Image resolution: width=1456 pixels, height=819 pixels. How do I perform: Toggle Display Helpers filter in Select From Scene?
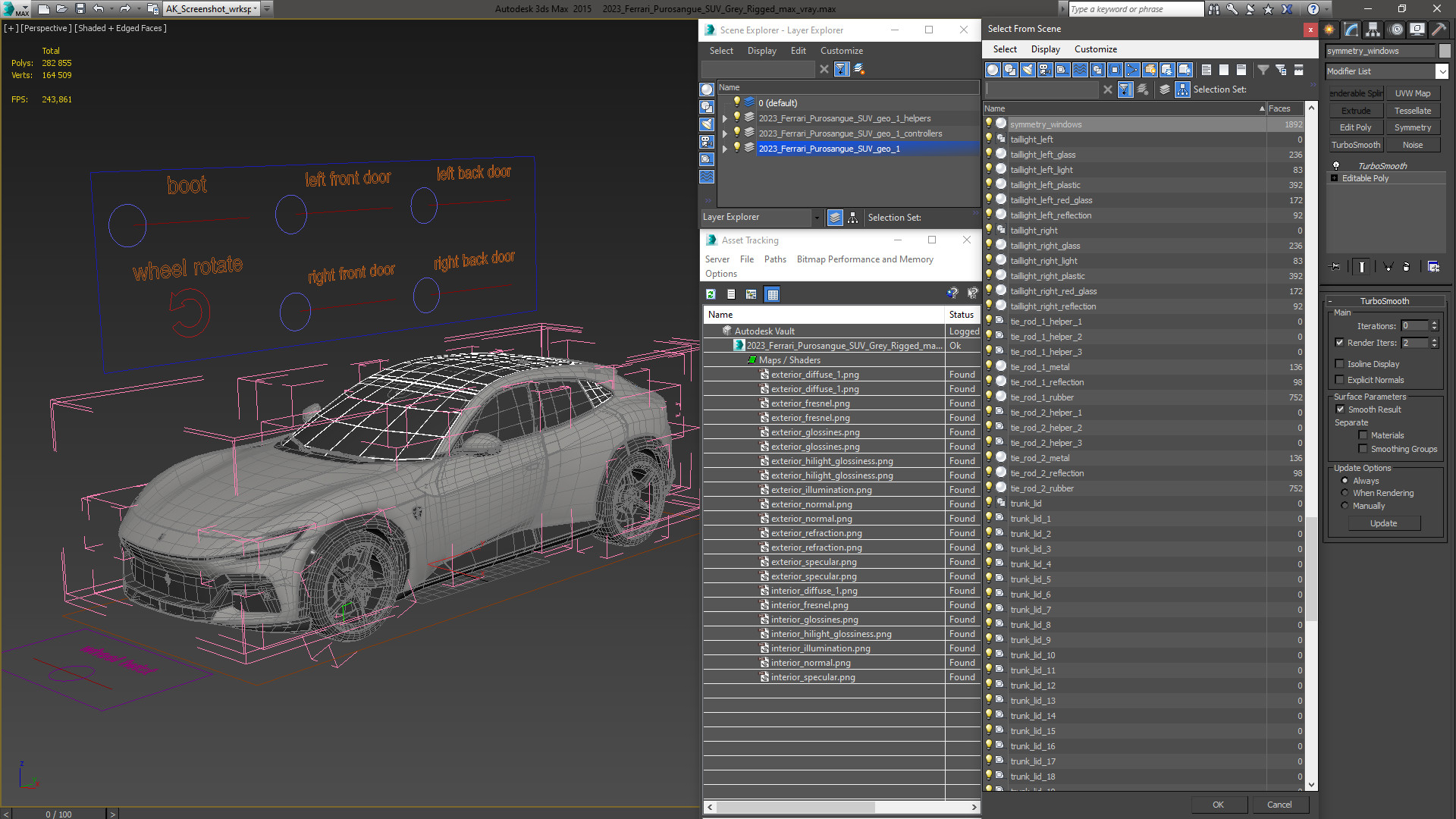click(x=1062, y=70)
